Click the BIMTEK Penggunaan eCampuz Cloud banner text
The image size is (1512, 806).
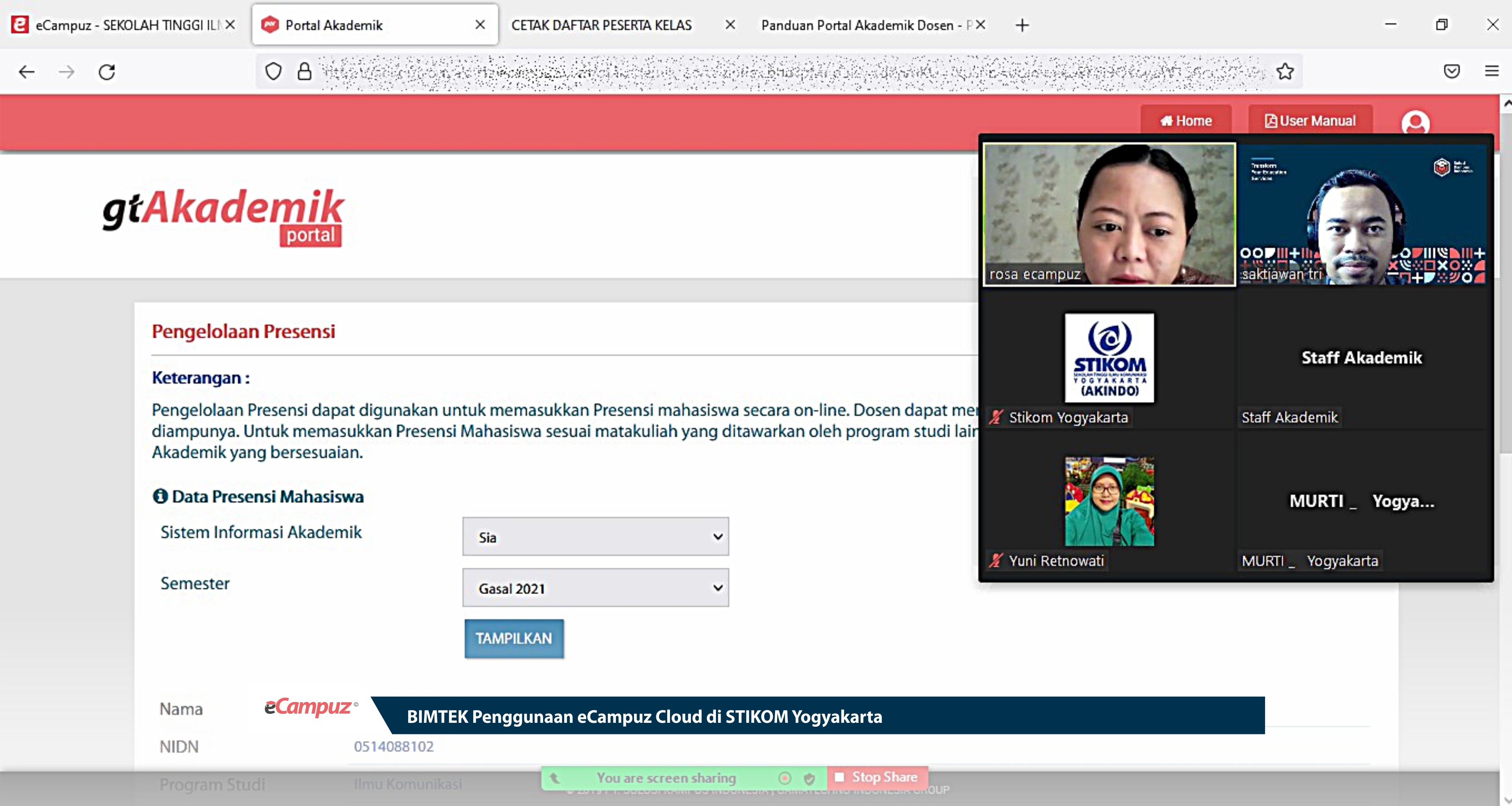point(644,716)
